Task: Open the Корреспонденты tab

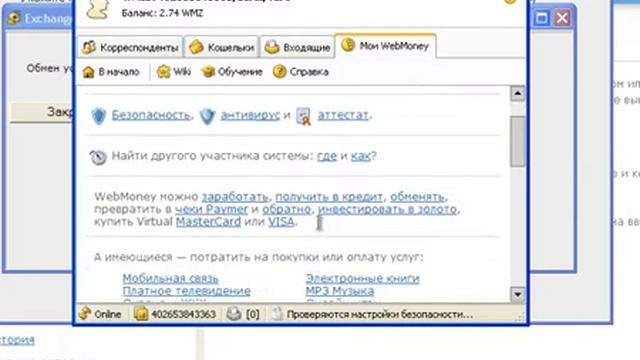Action: pos(130,47)
